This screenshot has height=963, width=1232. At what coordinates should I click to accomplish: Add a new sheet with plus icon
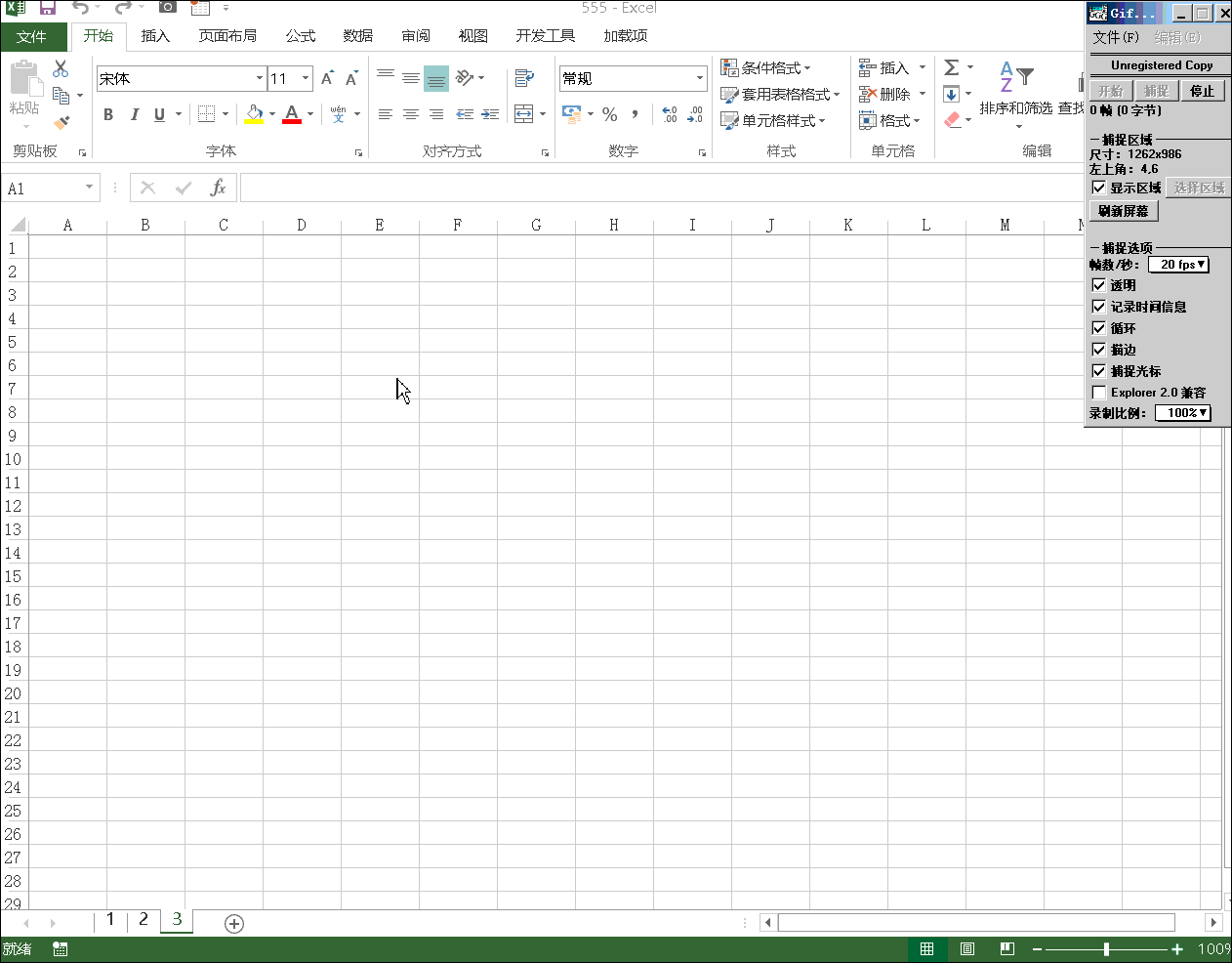coord(234,924)
